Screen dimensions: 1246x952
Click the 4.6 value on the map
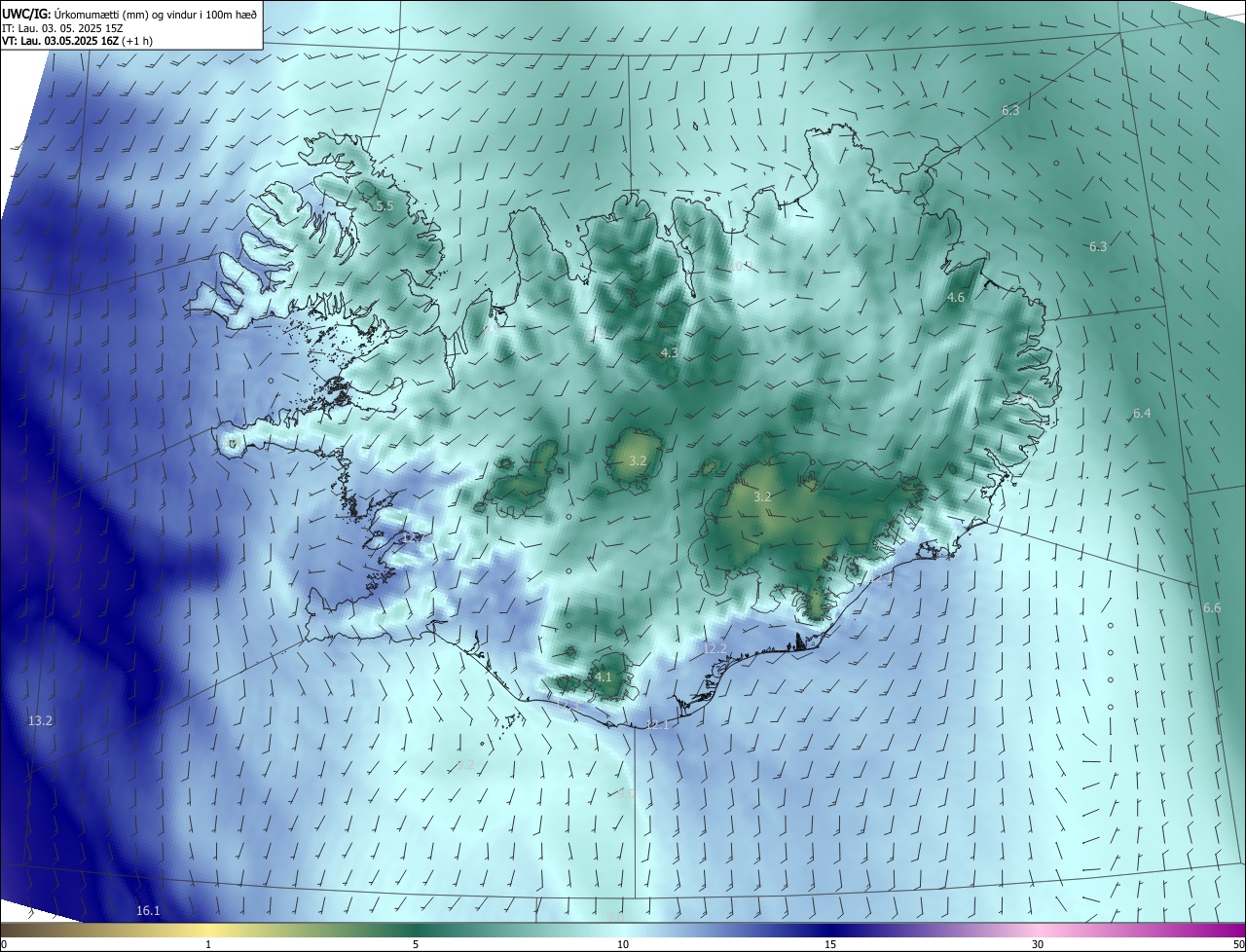tap(956, 298)
